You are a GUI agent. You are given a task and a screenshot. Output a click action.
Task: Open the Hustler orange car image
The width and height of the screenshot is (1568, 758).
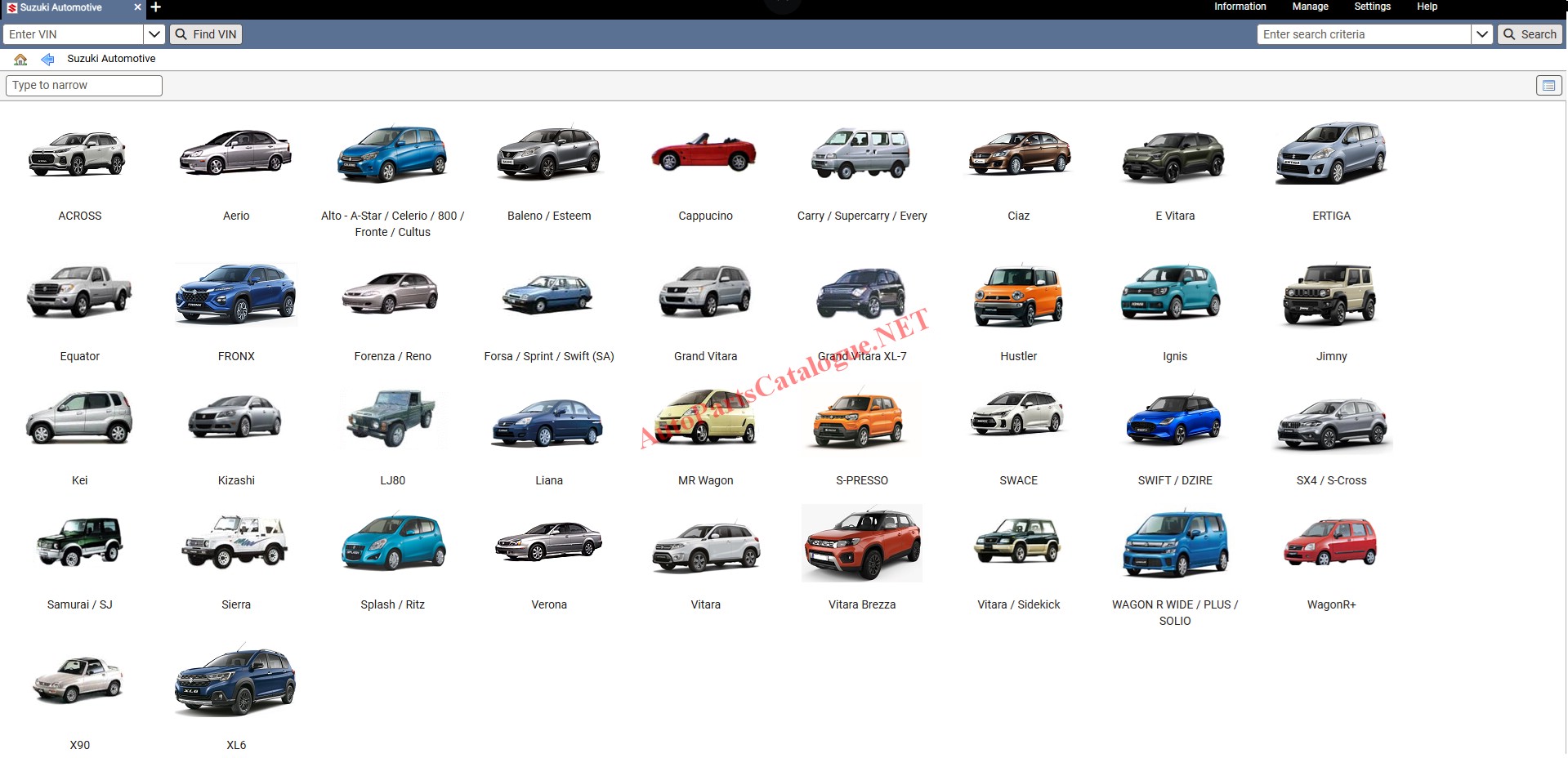tap(1018, 295)
